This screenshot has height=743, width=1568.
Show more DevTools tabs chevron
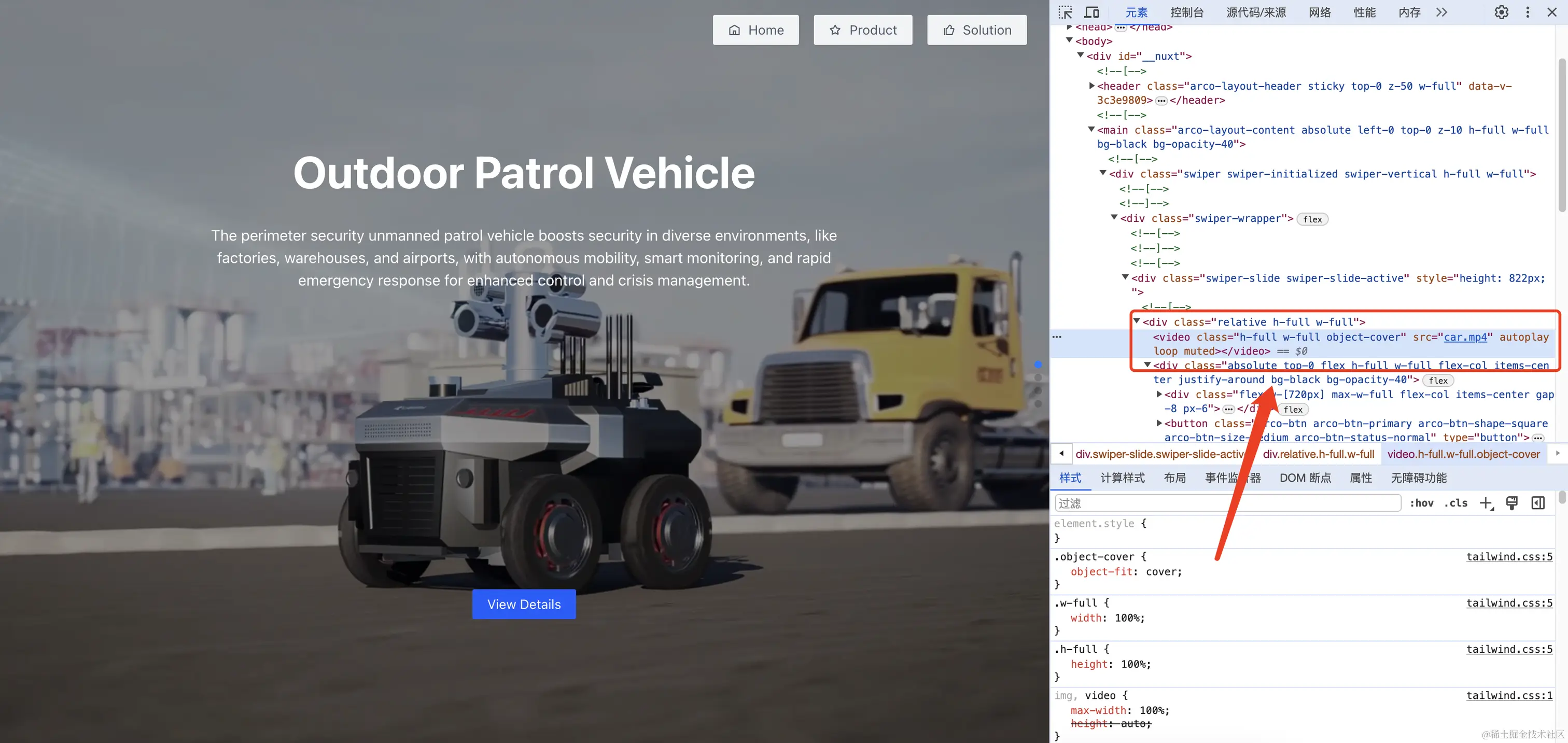(x=1441, y=12)
